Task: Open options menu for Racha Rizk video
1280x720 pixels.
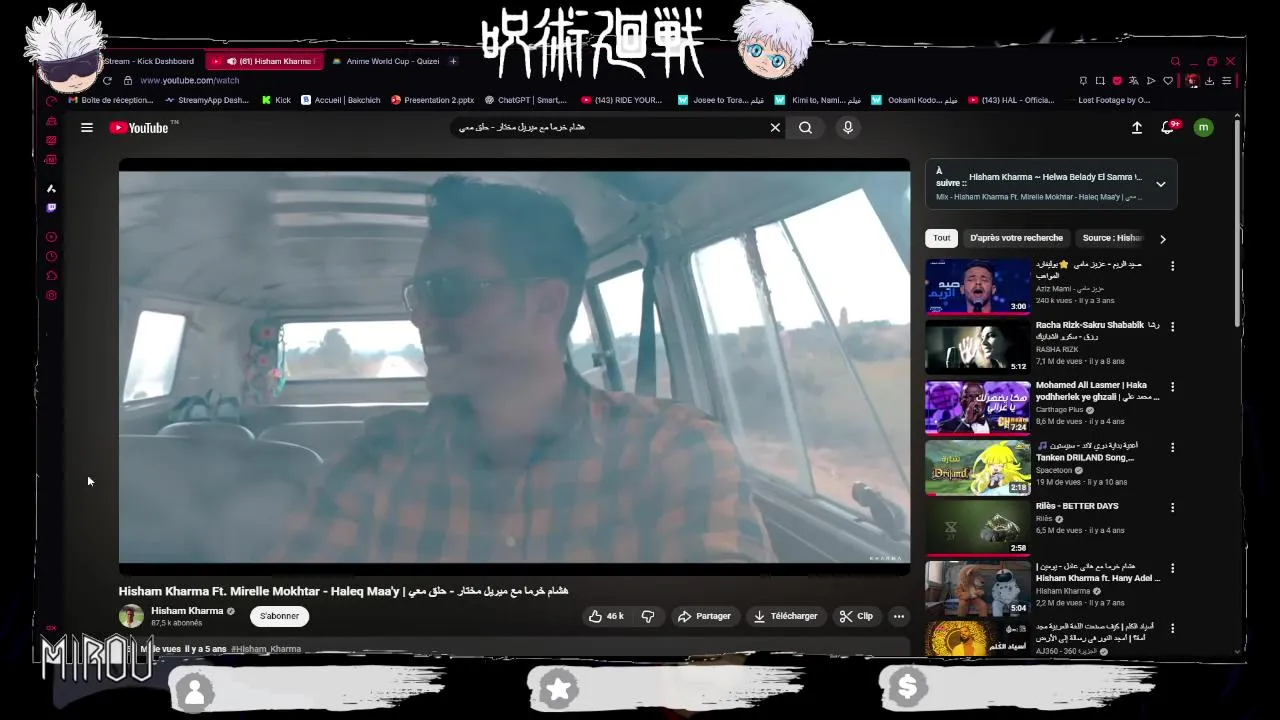Action: point(1172,326)
